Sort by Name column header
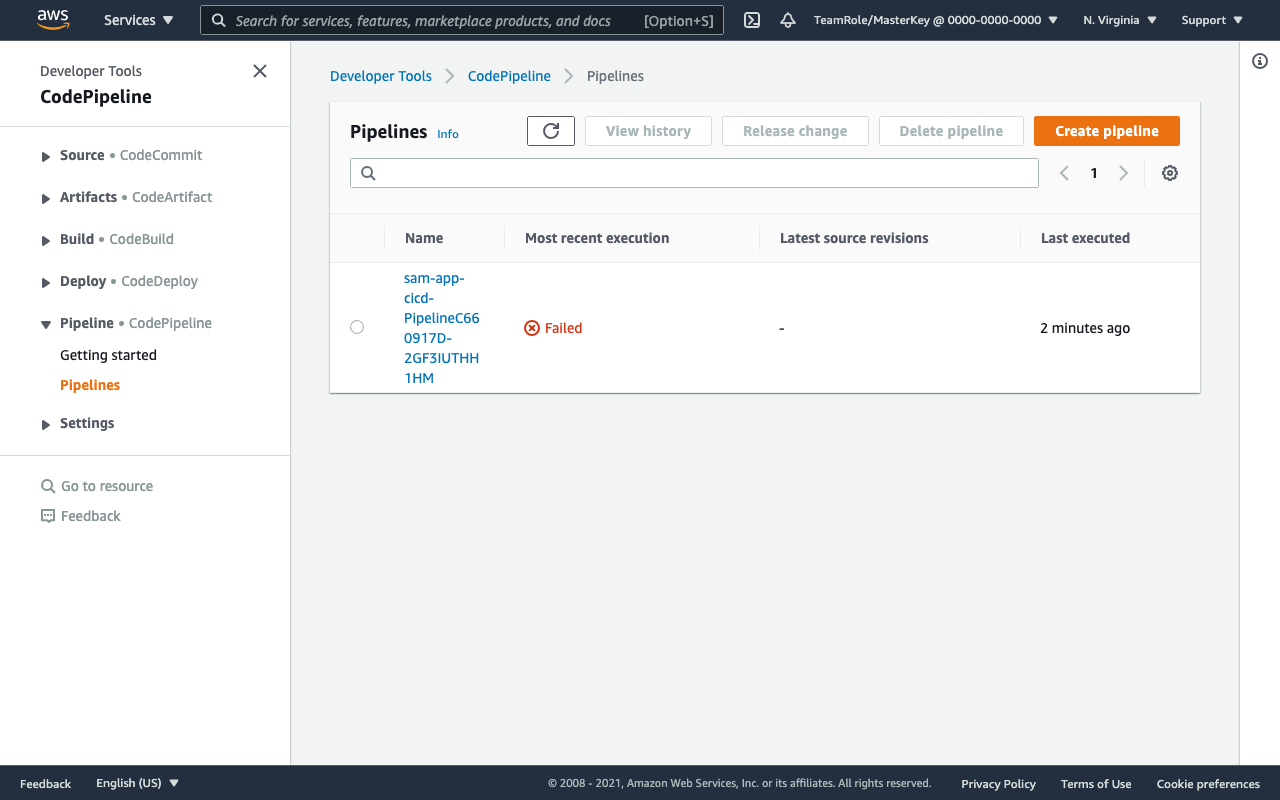Viewport: 1280px width, 800px height. tap(424, 238)
